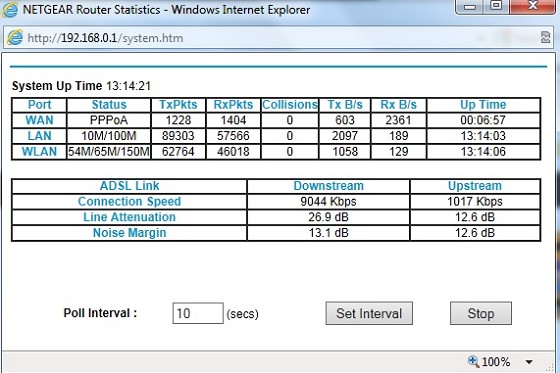Click the zoom magnifier icon in status bar
The height and width of the screenshot is (373, 560).
(x=473, y=361)
